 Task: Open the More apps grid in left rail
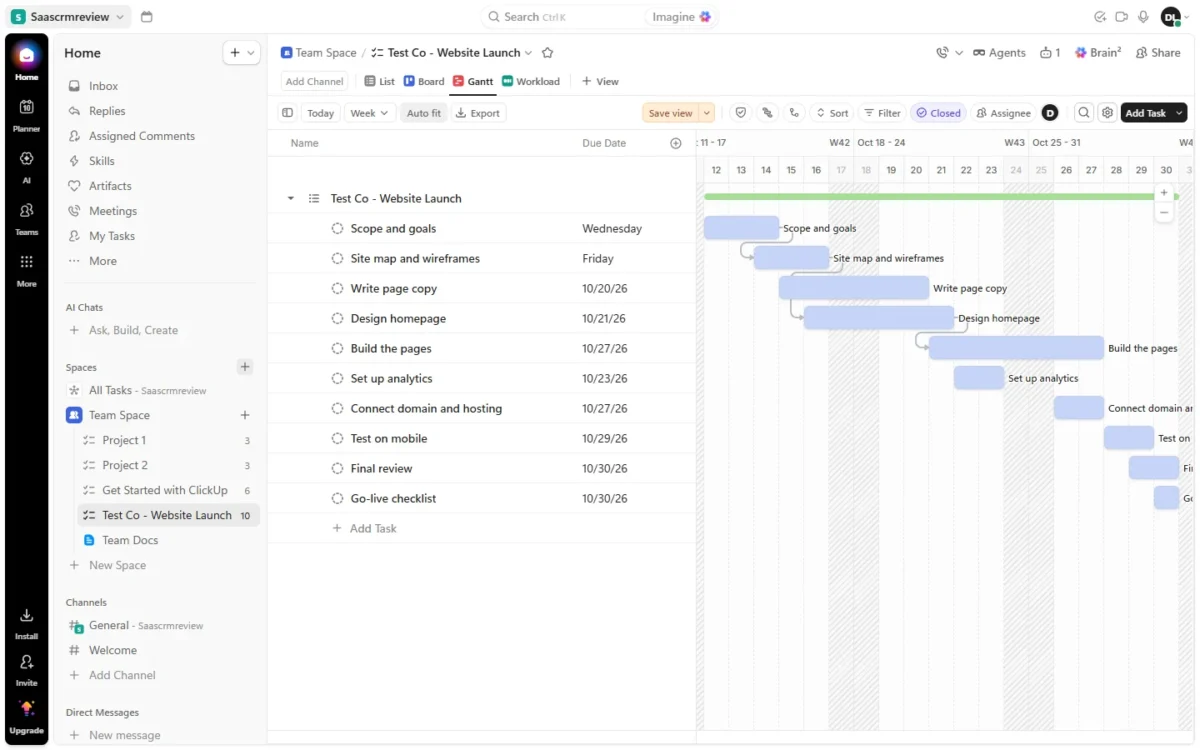click(x=26, y=269)
